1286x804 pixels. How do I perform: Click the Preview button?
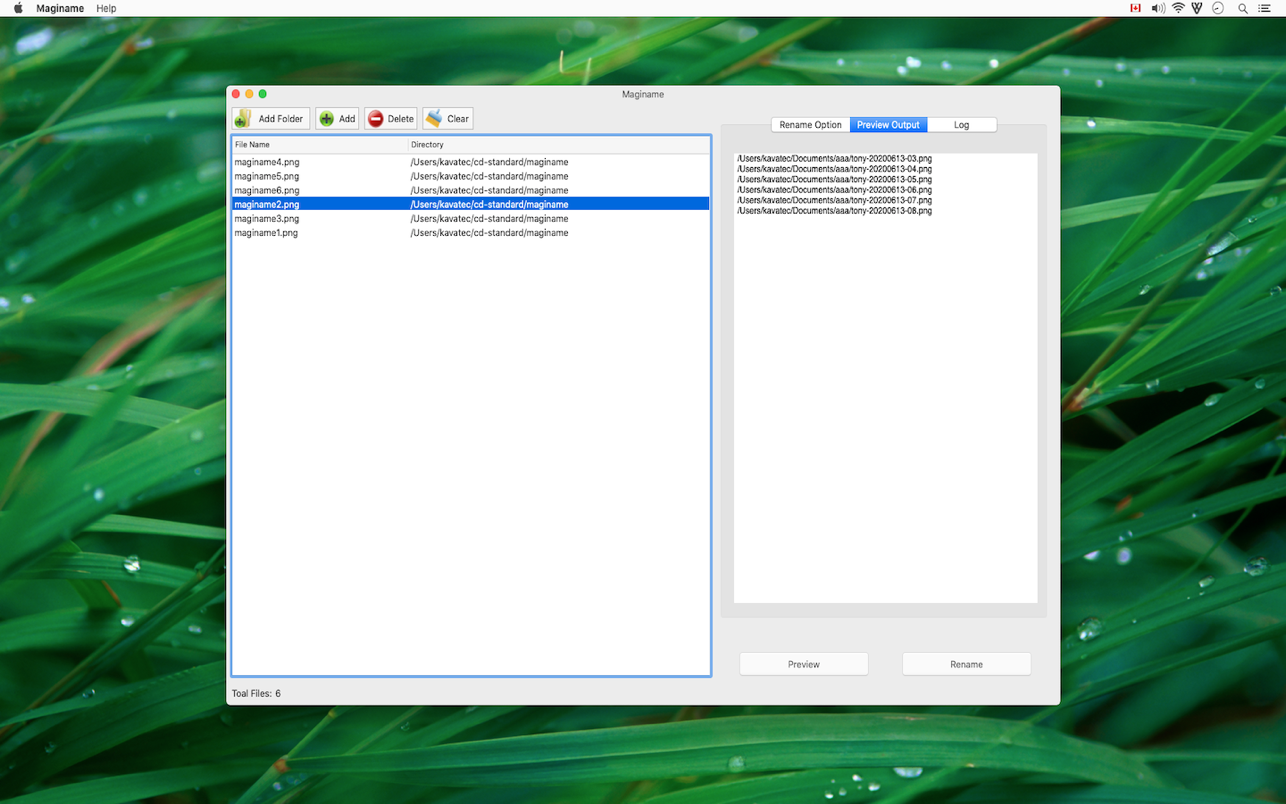click(x=803, y=664)
